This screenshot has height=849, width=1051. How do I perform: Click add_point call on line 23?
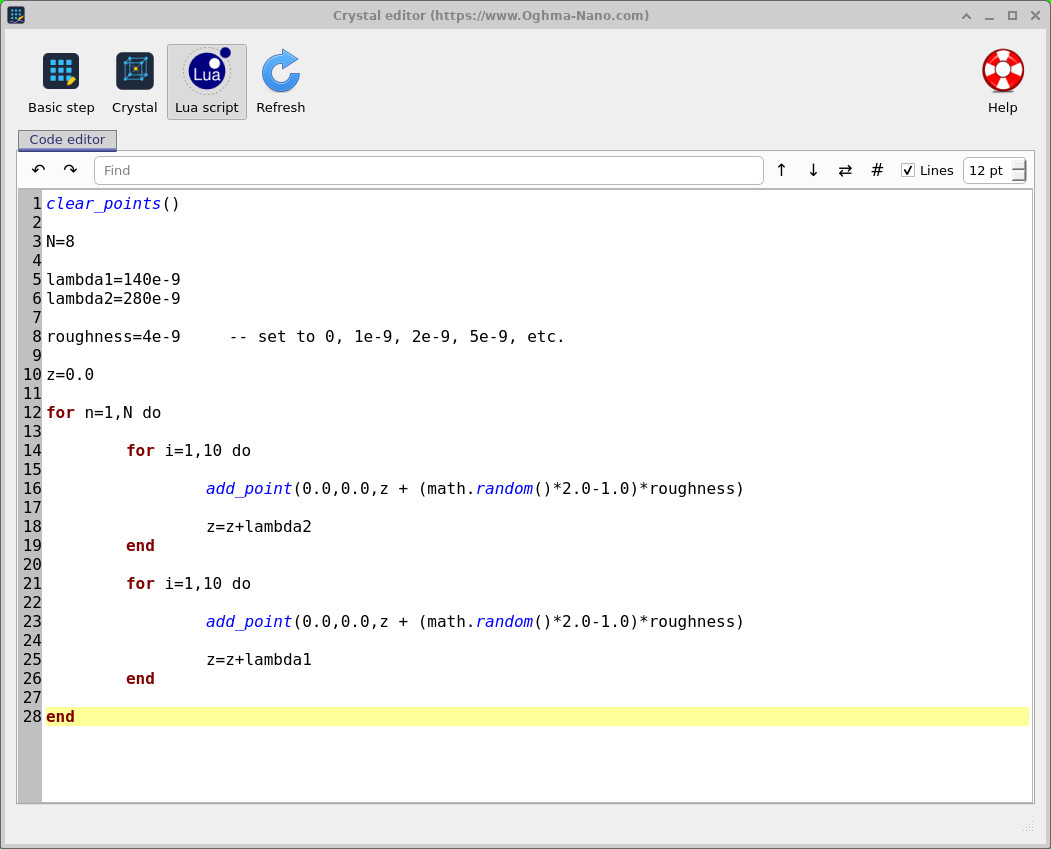(x=475, y=622)
